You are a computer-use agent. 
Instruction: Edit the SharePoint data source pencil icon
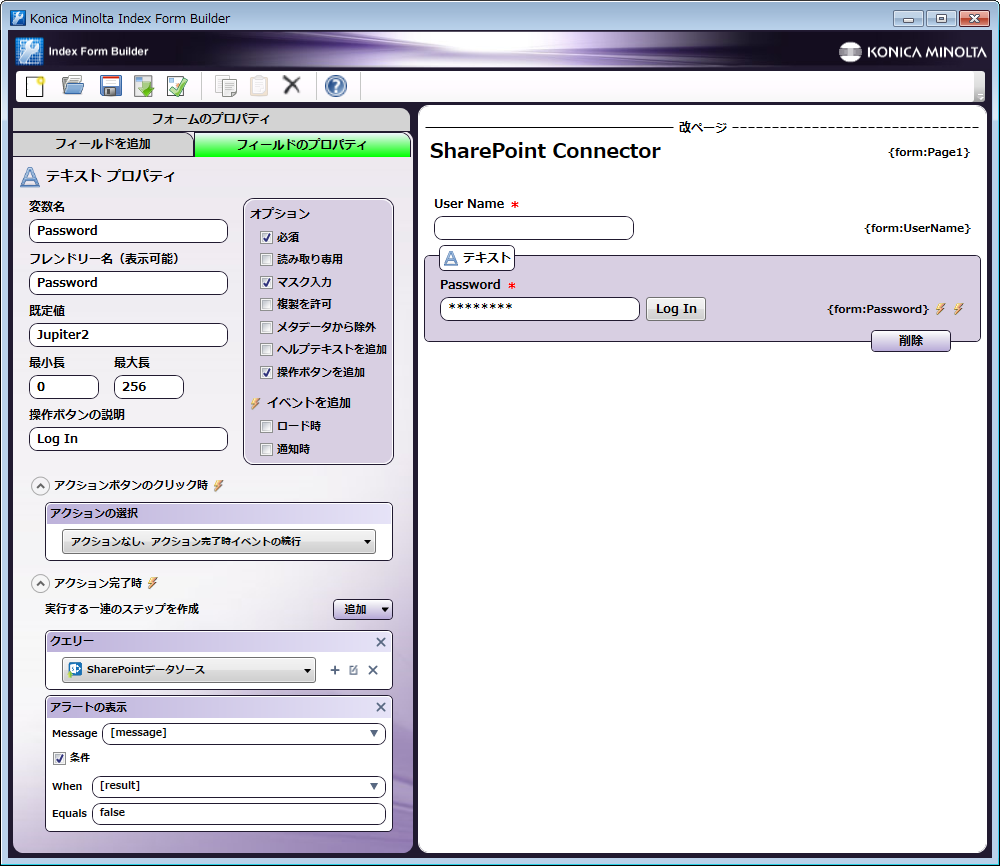[354, 670]
